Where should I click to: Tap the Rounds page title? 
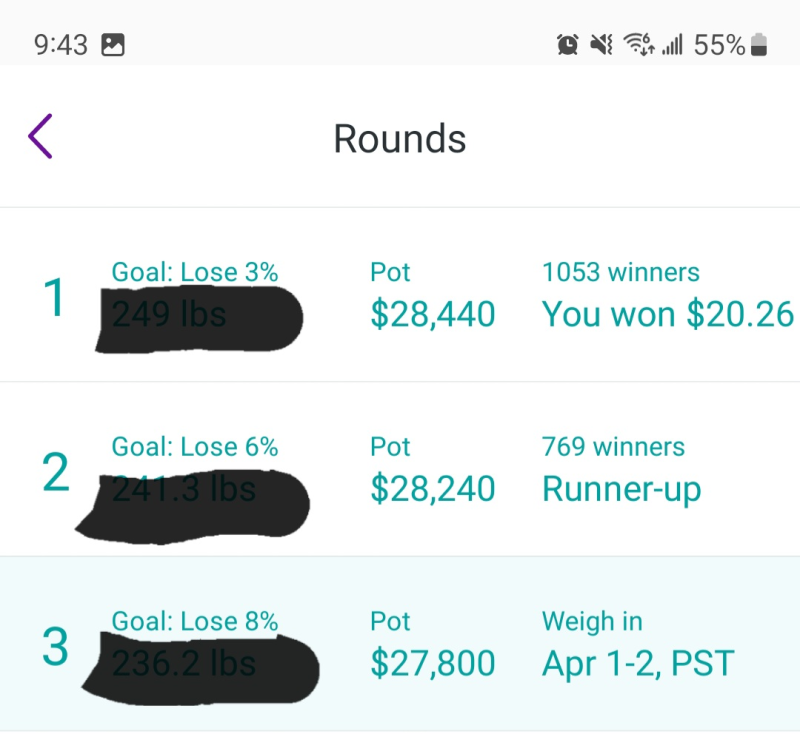[x=400, y=139]
